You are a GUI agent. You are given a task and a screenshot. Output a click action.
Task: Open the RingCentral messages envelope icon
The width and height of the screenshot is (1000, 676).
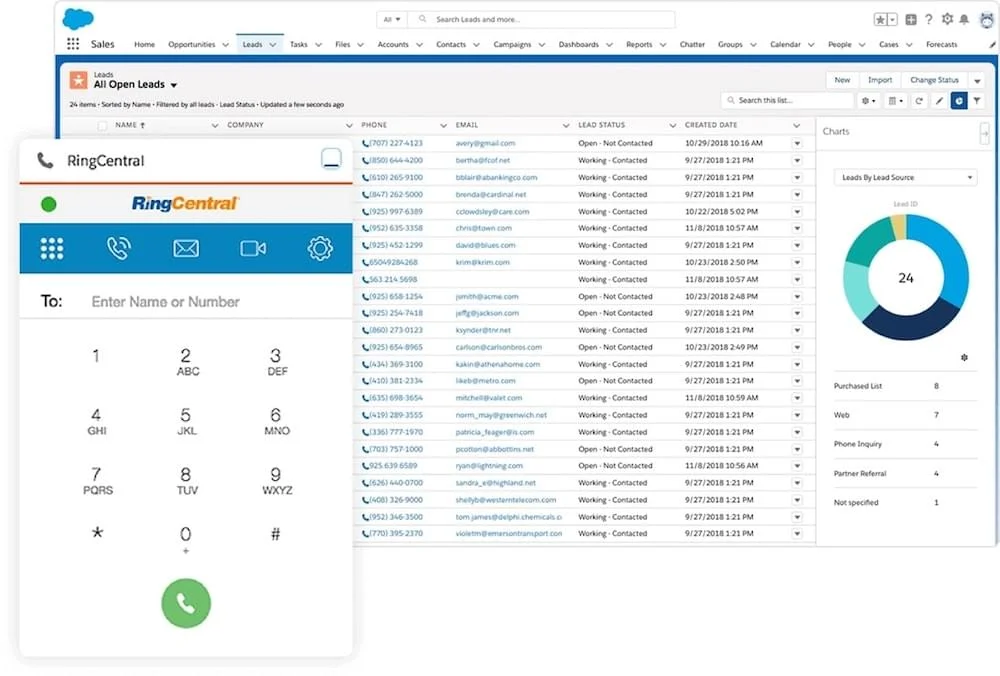(186, 249)
